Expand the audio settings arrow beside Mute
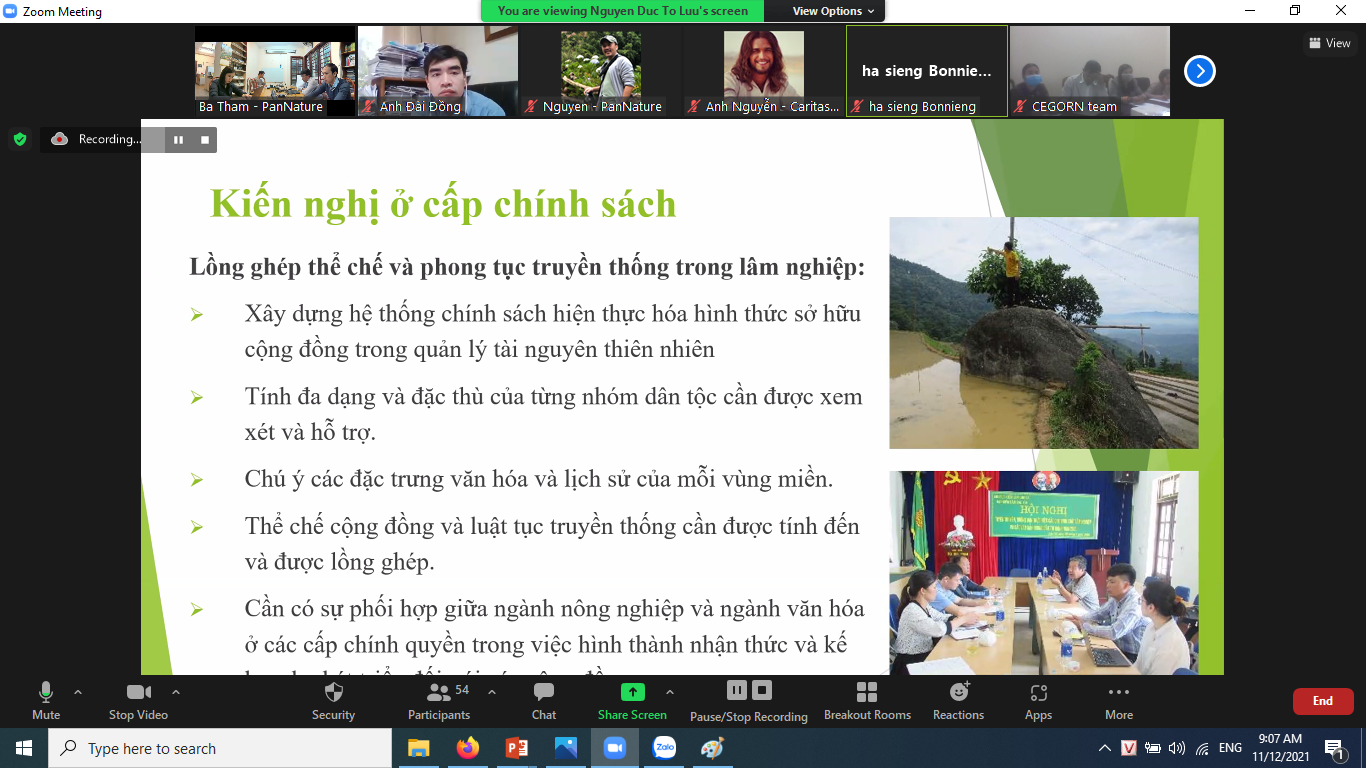This screenshot has width=1366, height=768. [x=78, y=692]
